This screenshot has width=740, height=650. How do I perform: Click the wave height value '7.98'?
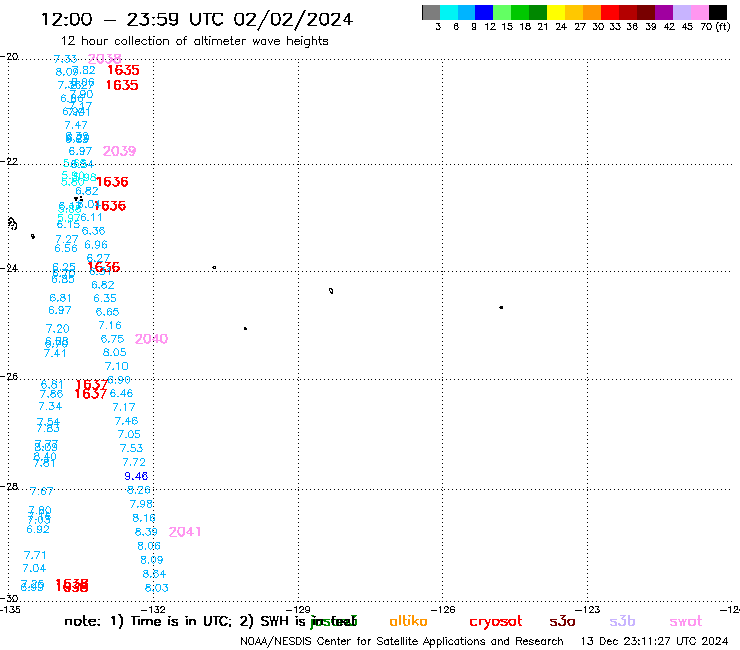pyautogui.click(x=141, y=504)
